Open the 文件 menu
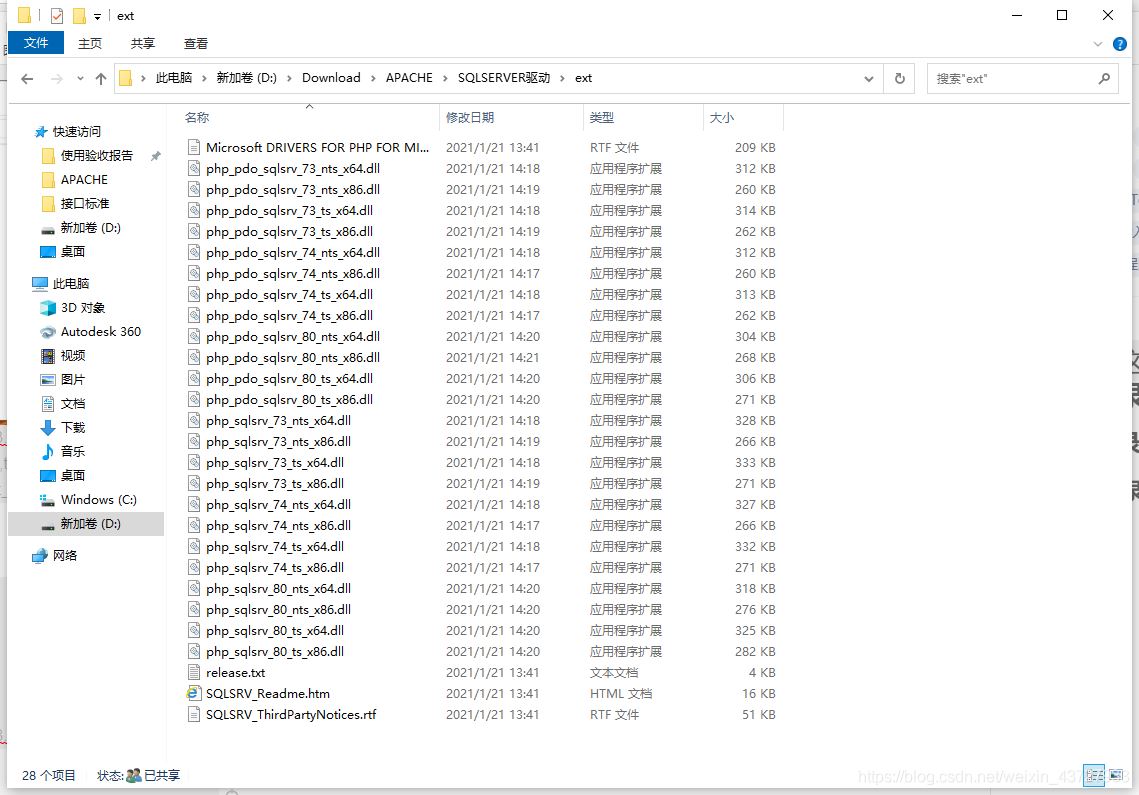 click(x=36, y=43)
